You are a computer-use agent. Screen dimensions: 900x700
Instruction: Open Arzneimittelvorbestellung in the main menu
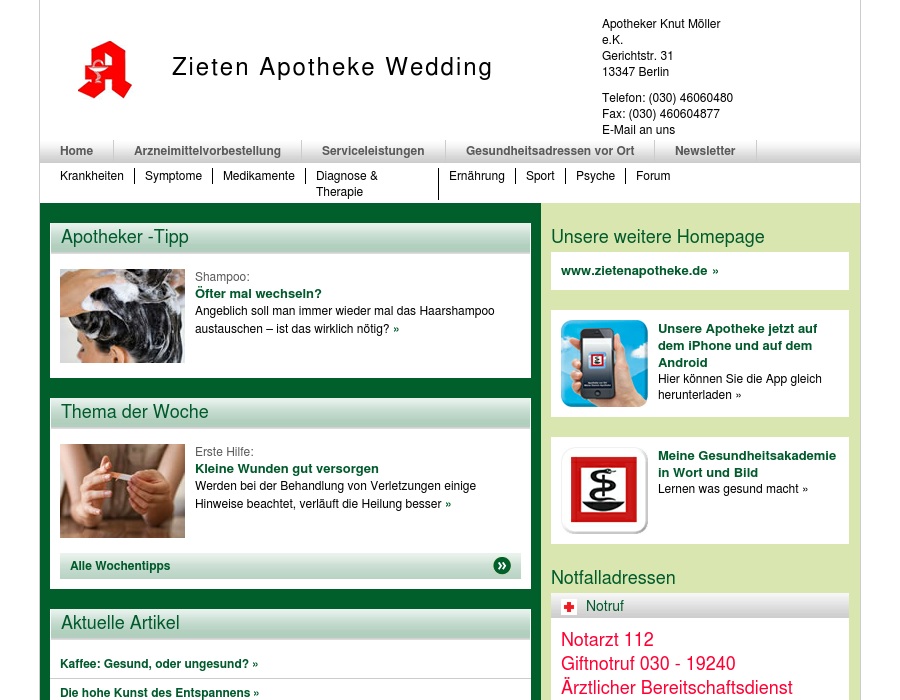[207, 151]
